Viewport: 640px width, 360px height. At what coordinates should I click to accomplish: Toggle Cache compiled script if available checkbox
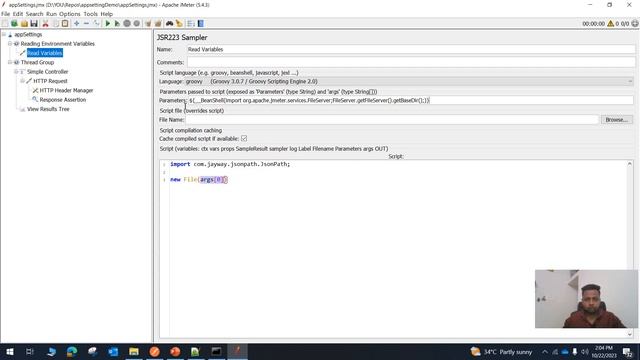(244, 139)
